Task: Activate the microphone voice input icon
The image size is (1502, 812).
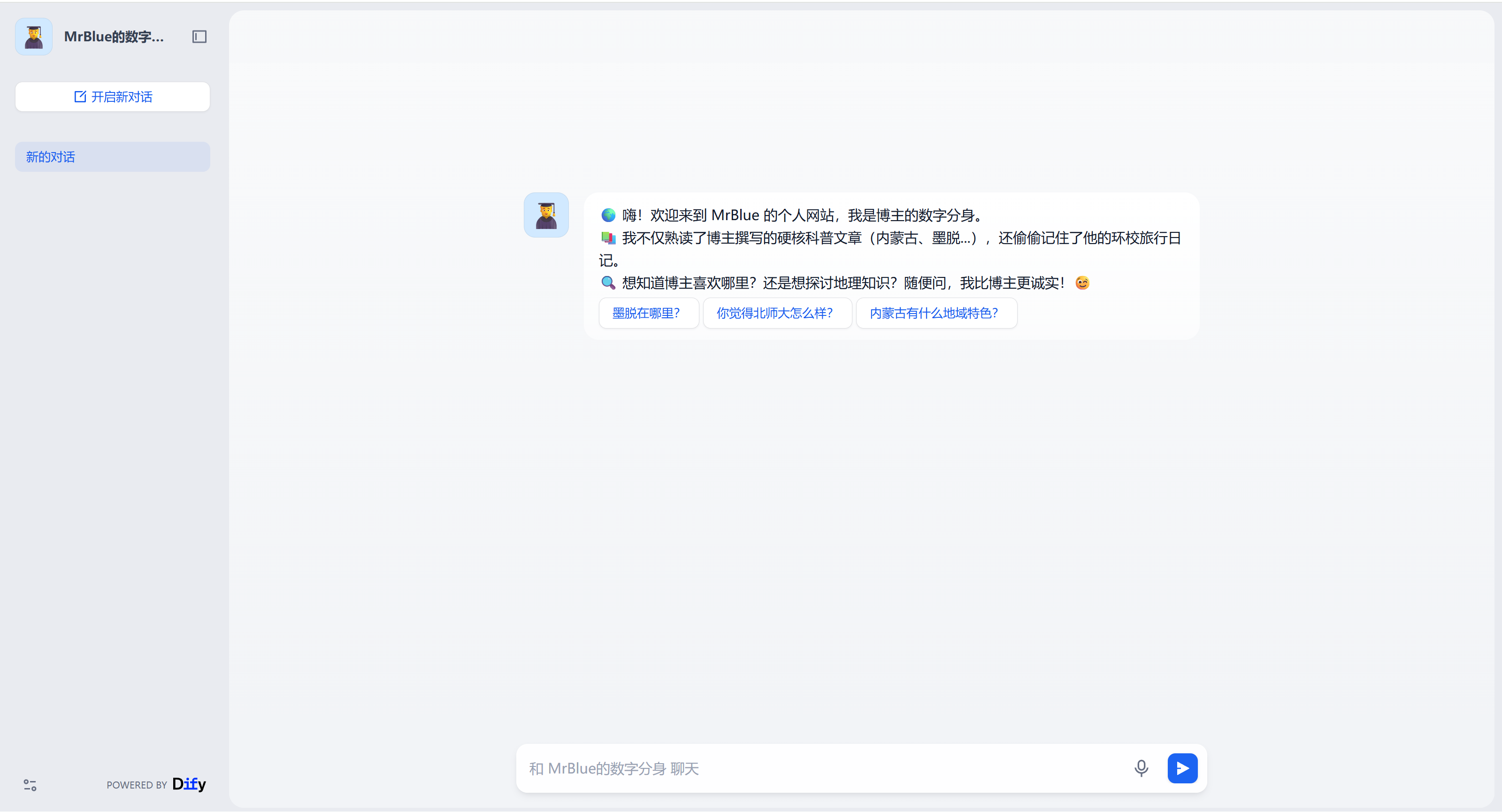Action: [x=1141, y=768]
